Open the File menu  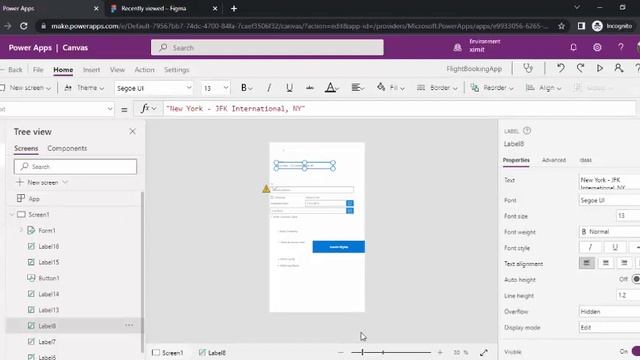[38, 70]
